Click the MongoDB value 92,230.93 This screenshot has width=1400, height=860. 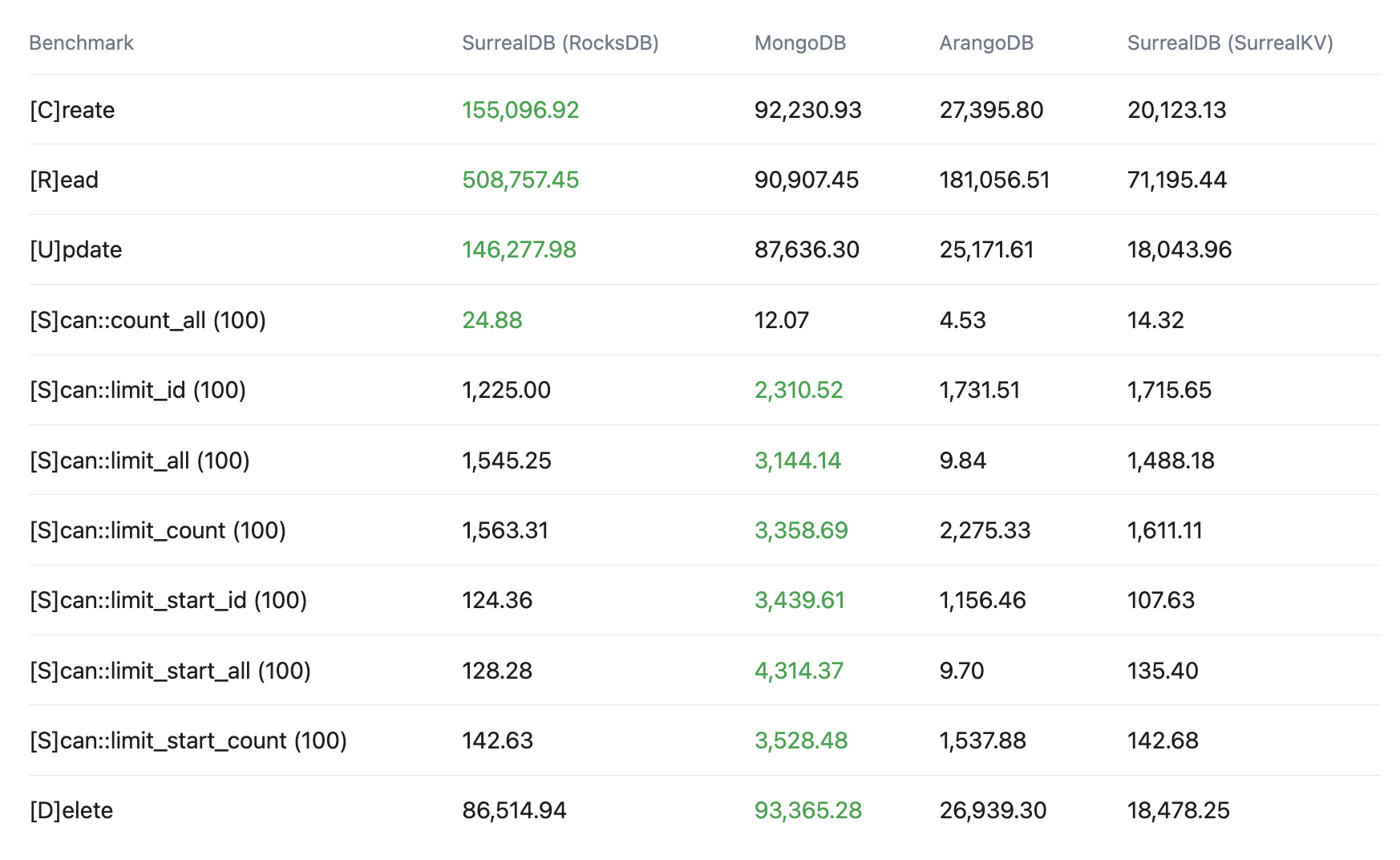click(808, 110)
